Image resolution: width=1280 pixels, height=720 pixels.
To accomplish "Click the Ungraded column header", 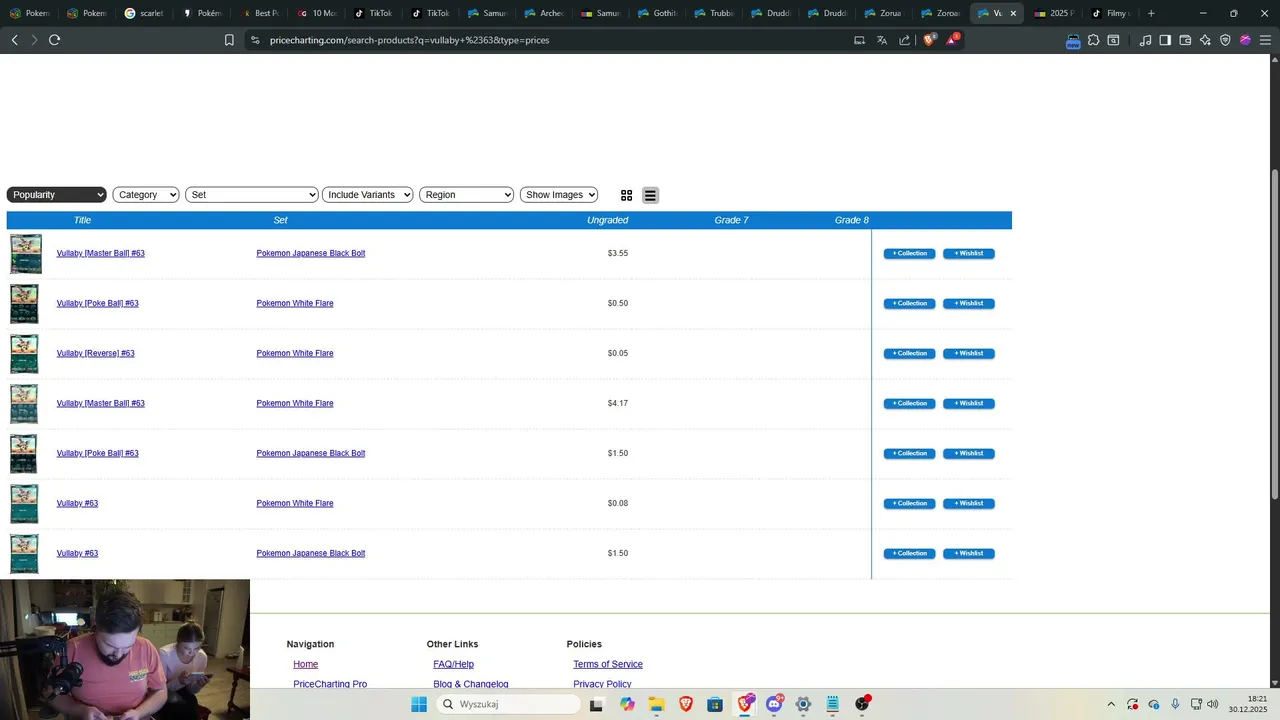I will click(x=607, y=220).
